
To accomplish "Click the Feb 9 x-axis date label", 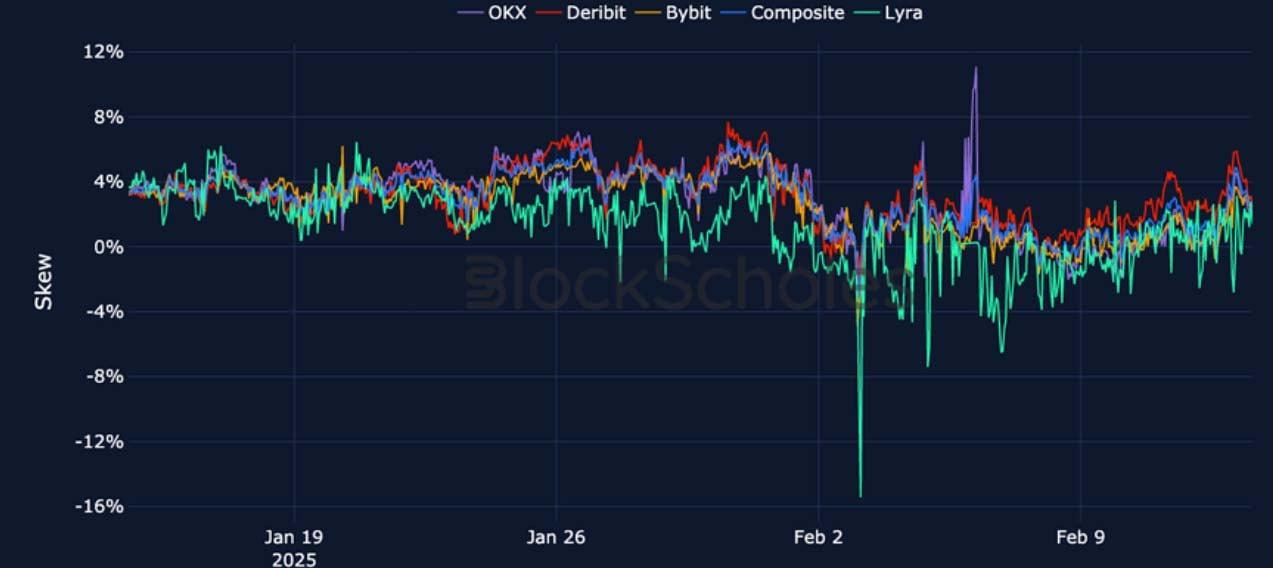I will [1080, 537].
